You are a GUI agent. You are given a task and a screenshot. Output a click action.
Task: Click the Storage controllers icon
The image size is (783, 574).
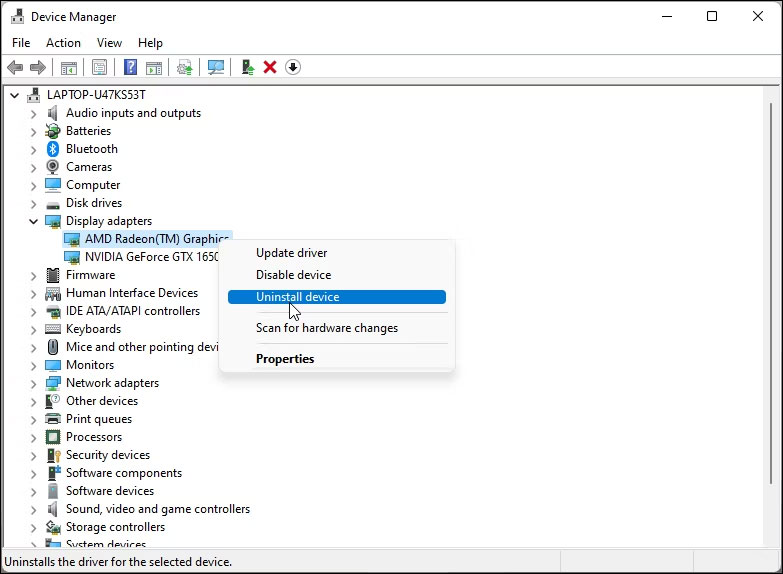coord(53,527)
